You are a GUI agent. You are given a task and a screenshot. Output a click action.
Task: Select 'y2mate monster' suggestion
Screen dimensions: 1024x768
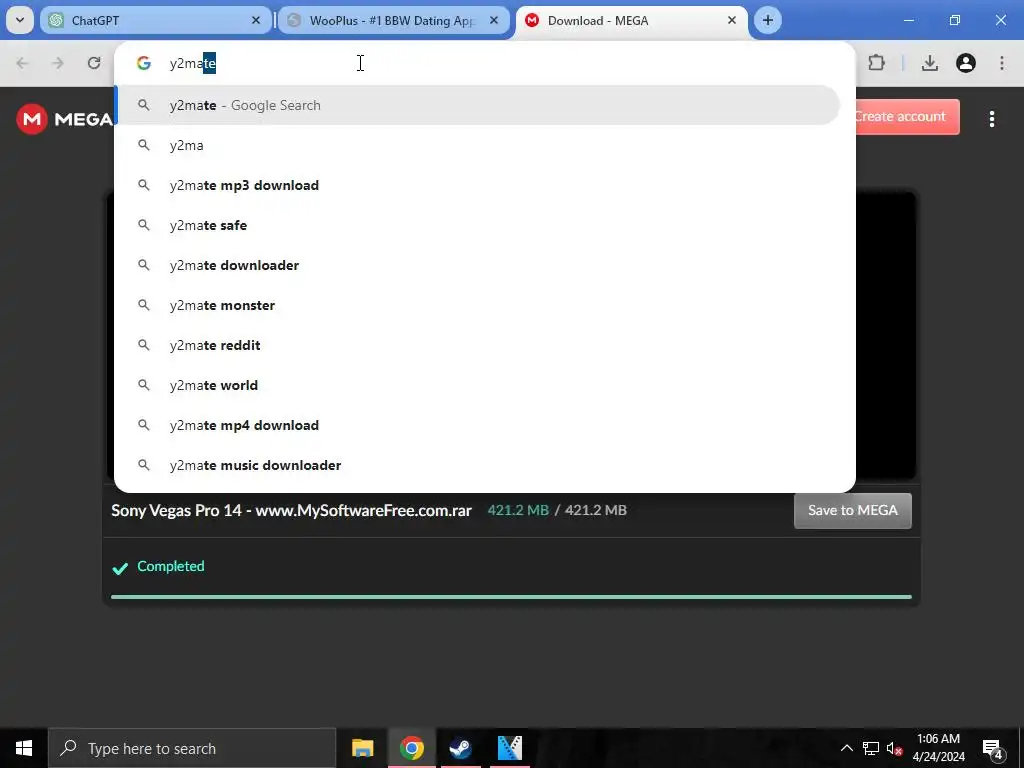[x=478, y=305]
